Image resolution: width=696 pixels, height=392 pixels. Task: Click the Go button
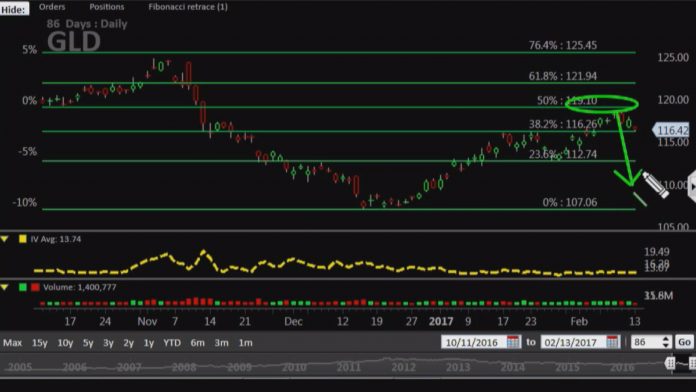point(684,342)
